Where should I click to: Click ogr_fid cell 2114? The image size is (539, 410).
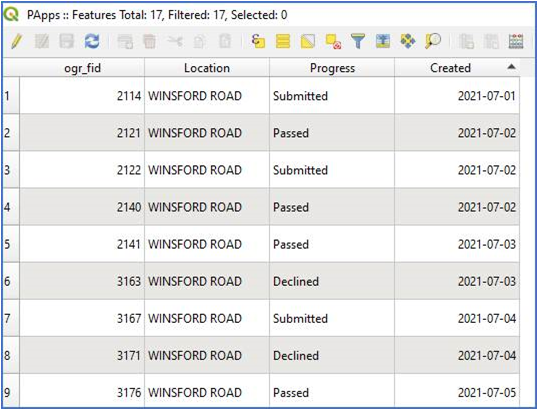(82, 96)
